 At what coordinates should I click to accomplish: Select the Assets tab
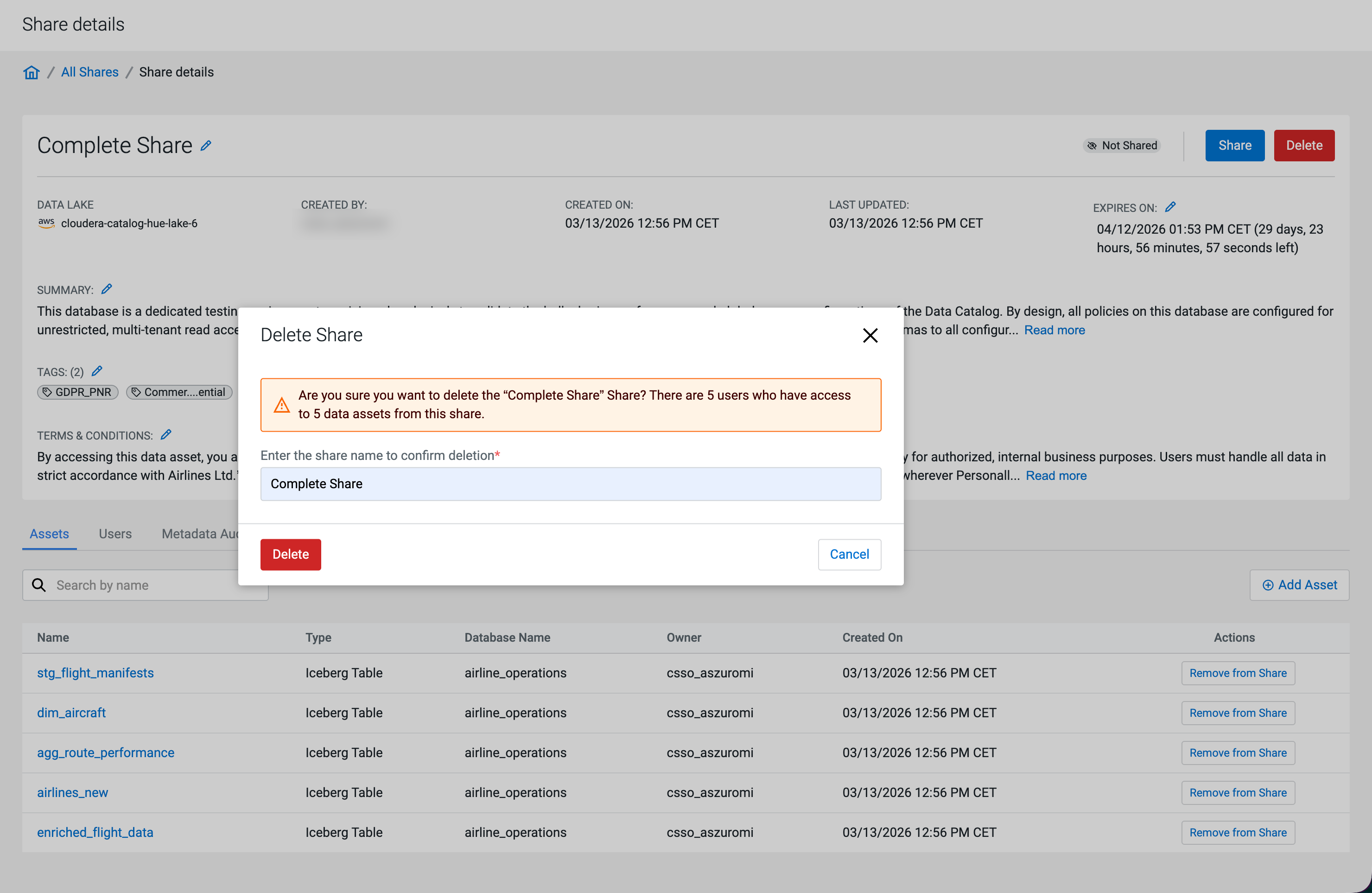coord(49,534)
